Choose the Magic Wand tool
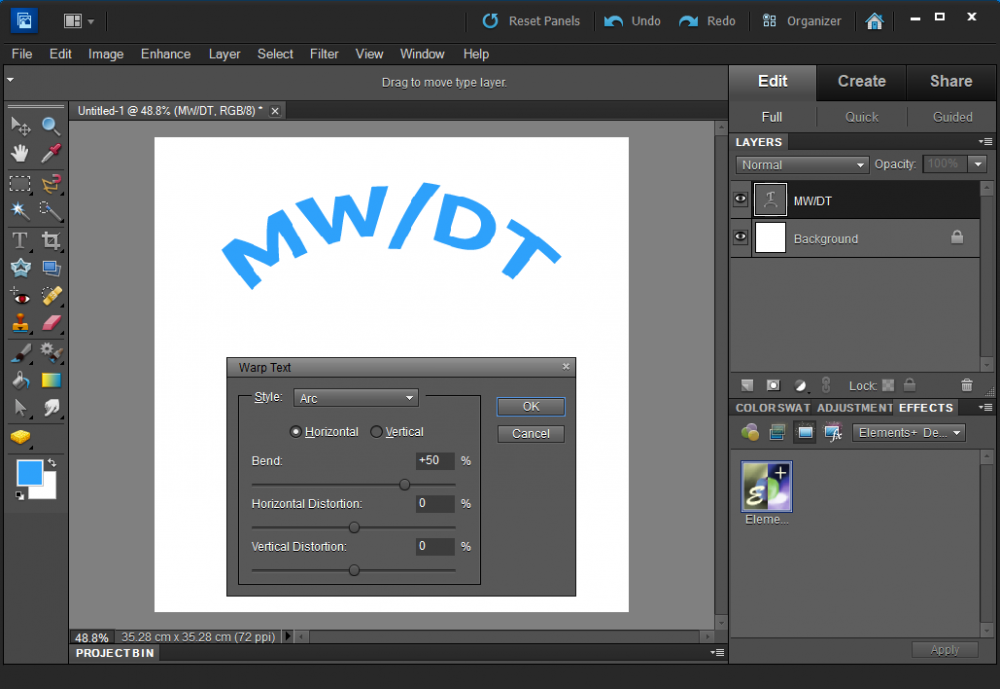 click(x=20, y=210)
